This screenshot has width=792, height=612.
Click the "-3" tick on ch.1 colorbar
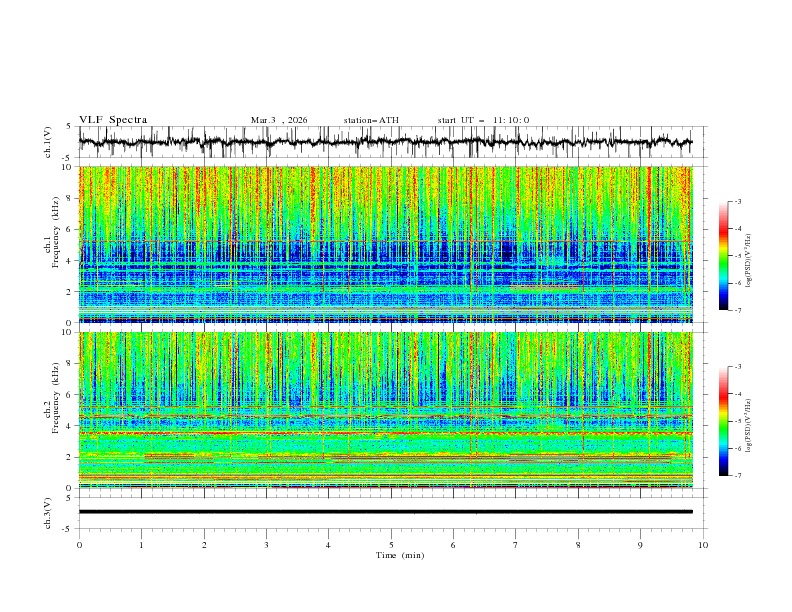click(x=738, y=201)
